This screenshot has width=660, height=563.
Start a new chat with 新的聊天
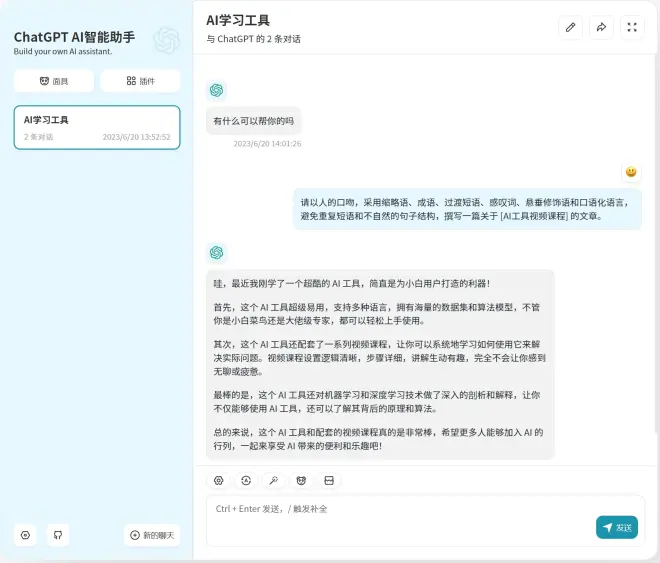click(152, 535)
